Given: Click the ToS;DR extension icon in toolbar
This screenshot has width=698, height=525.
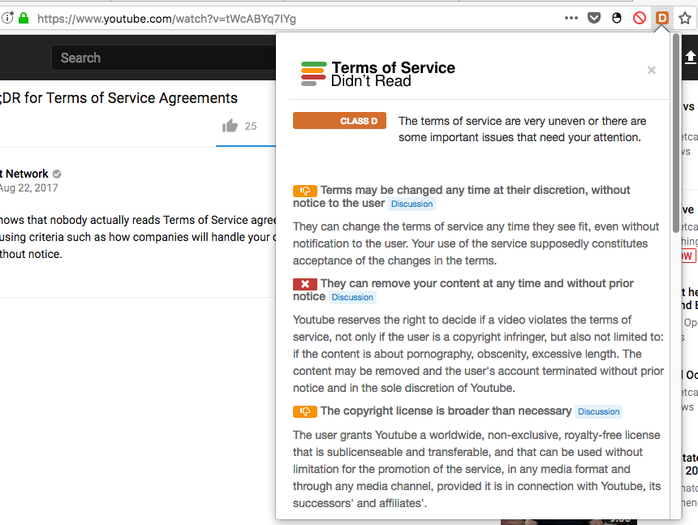Looking at the screenshot, I should 661,18.
